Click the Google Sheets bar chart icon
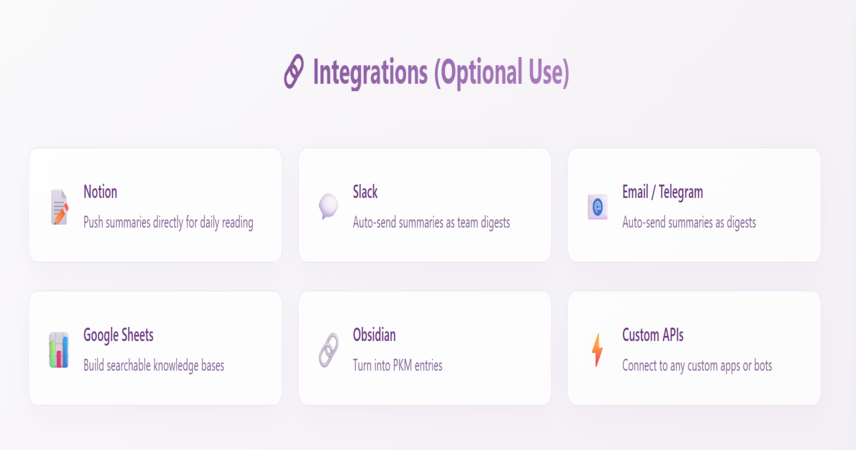The width and height of the screenshot is (856, 450). (x=59, y=350)
